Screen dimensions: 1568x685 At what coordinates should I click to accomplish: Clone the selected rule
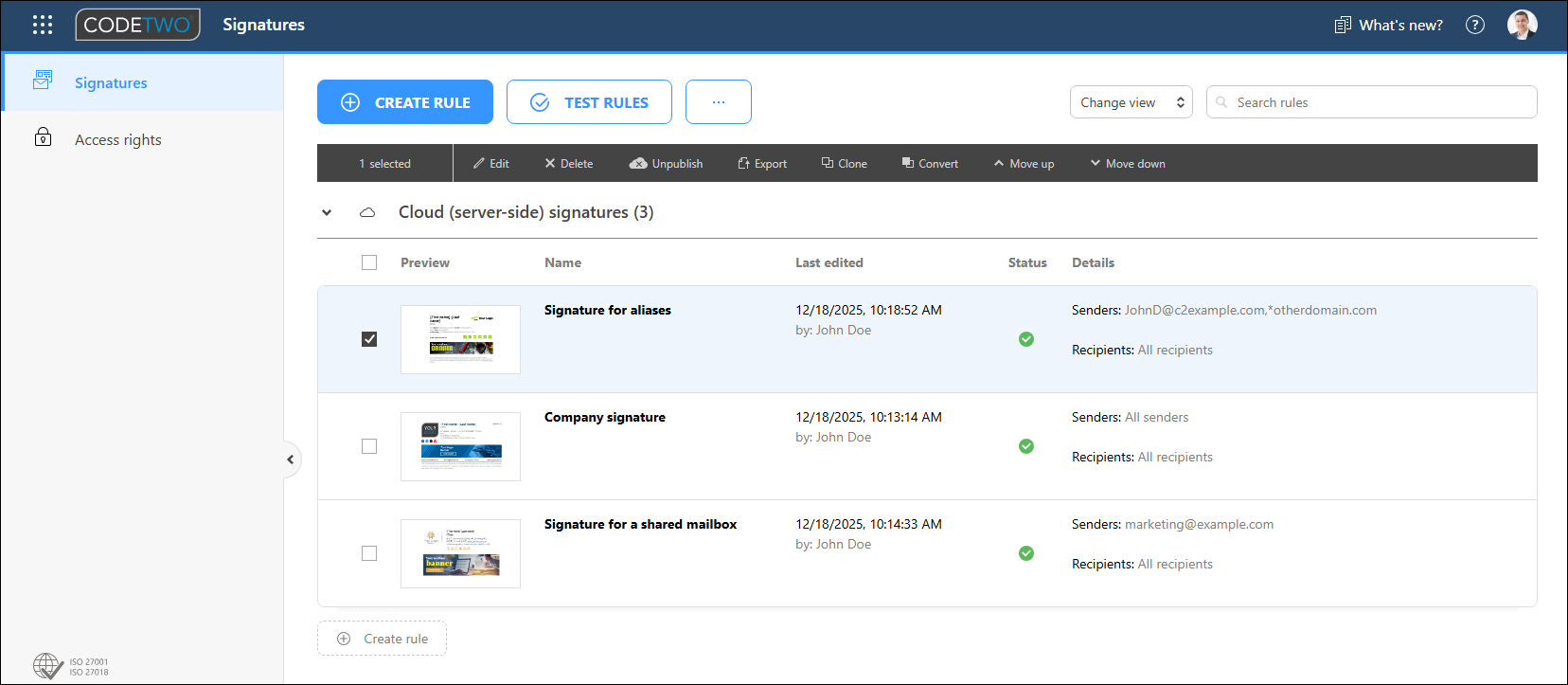pos(845,163)
